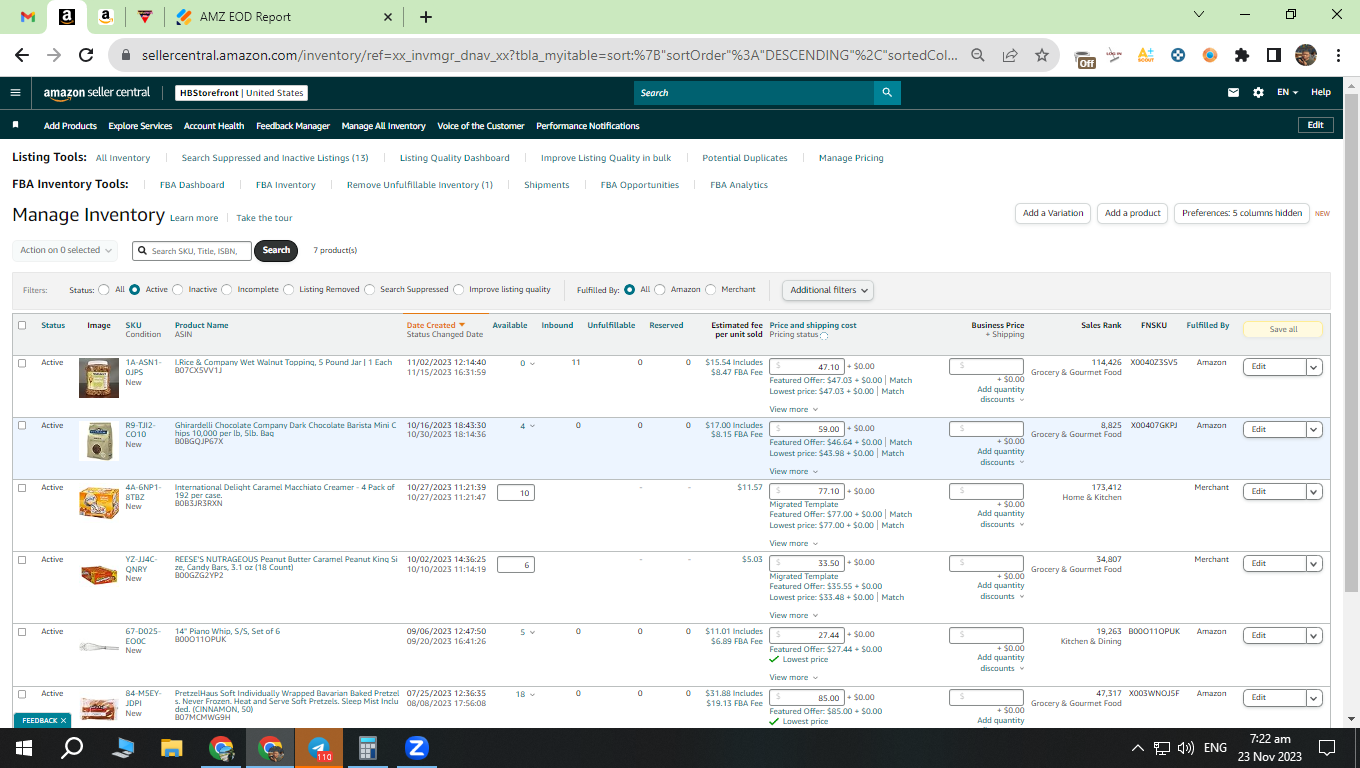
Task: Select the Inactive status filter
Action: 178,290
